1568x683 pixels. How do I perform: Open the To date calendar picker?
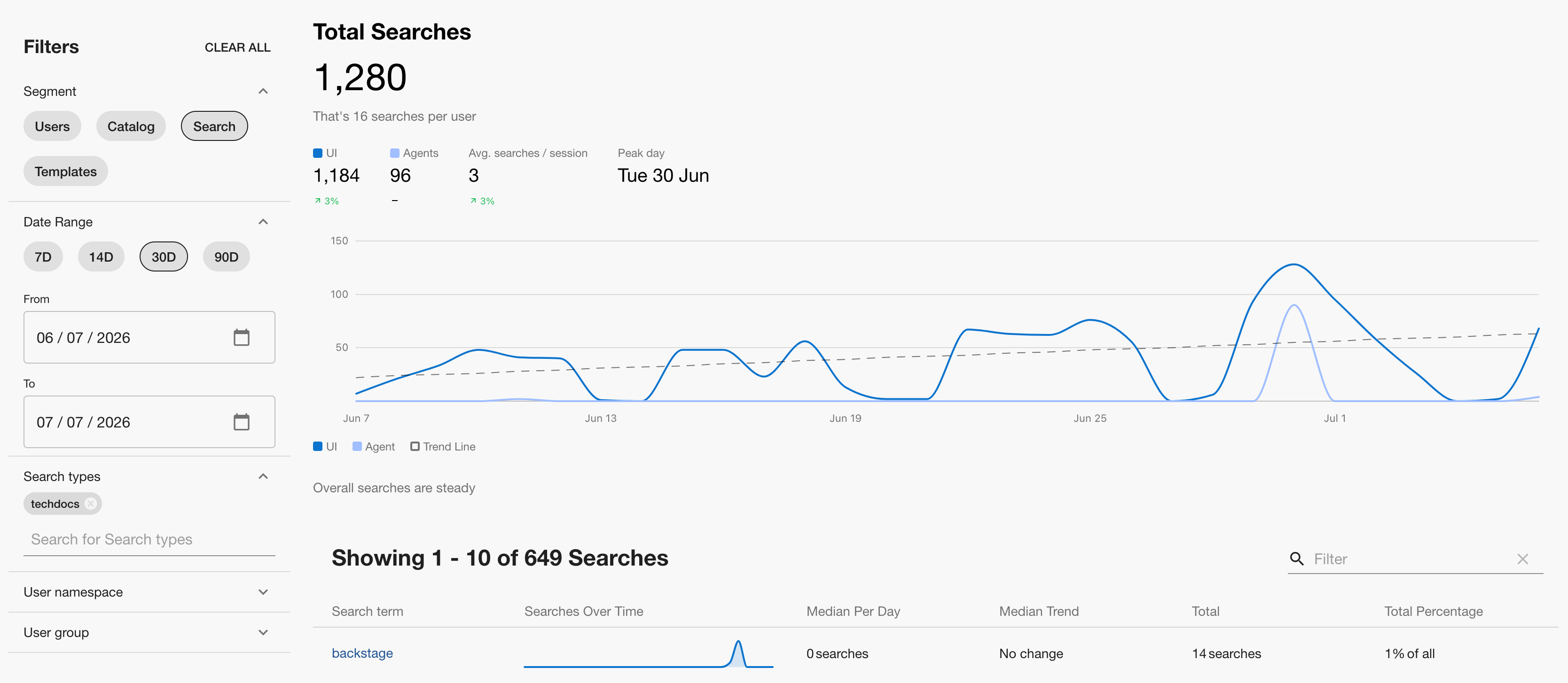click(241, 422)
